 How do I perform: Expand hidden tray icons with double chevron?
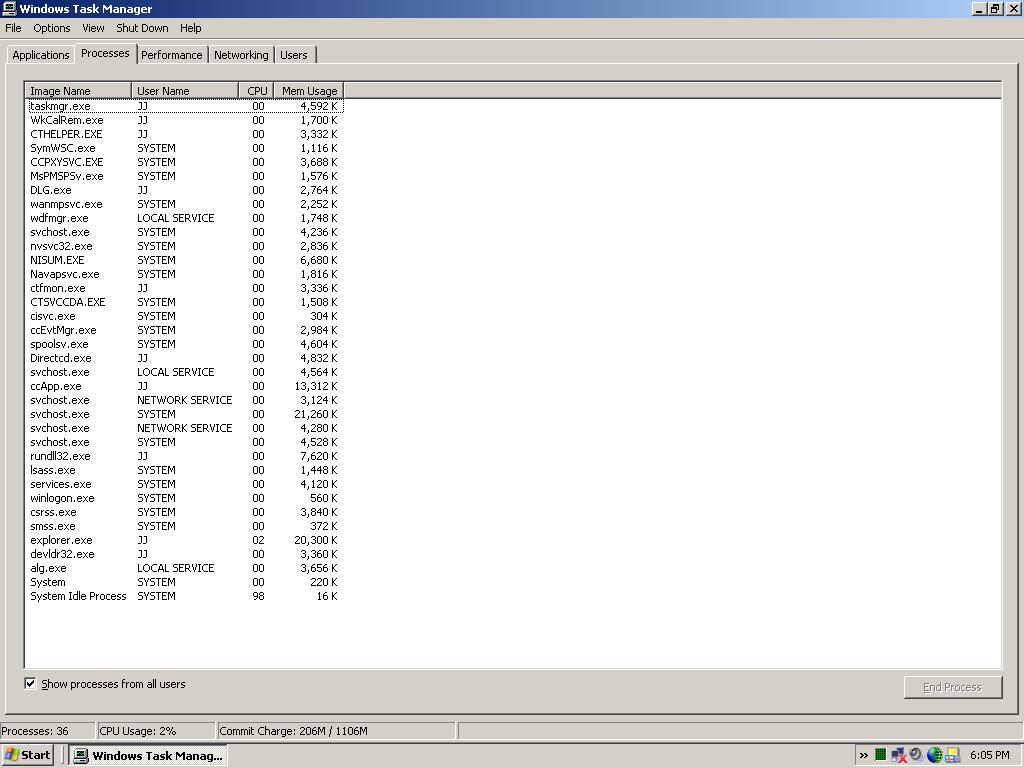863,756
